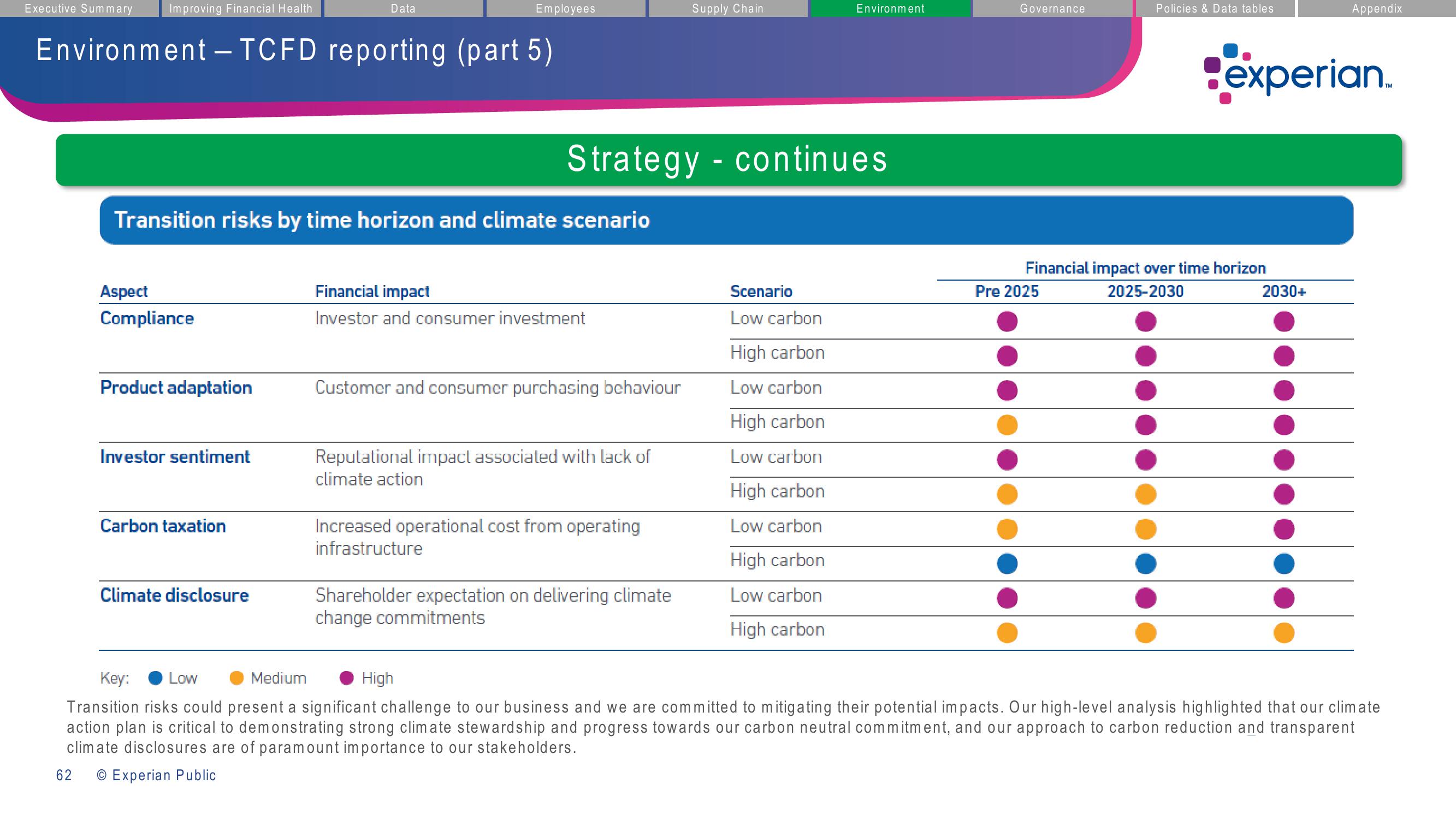Image resolution: width=1456 pixels, height=819 pixels.
Task: Select the Climate disclosure aspect label
Action: (x=174, y=595)
